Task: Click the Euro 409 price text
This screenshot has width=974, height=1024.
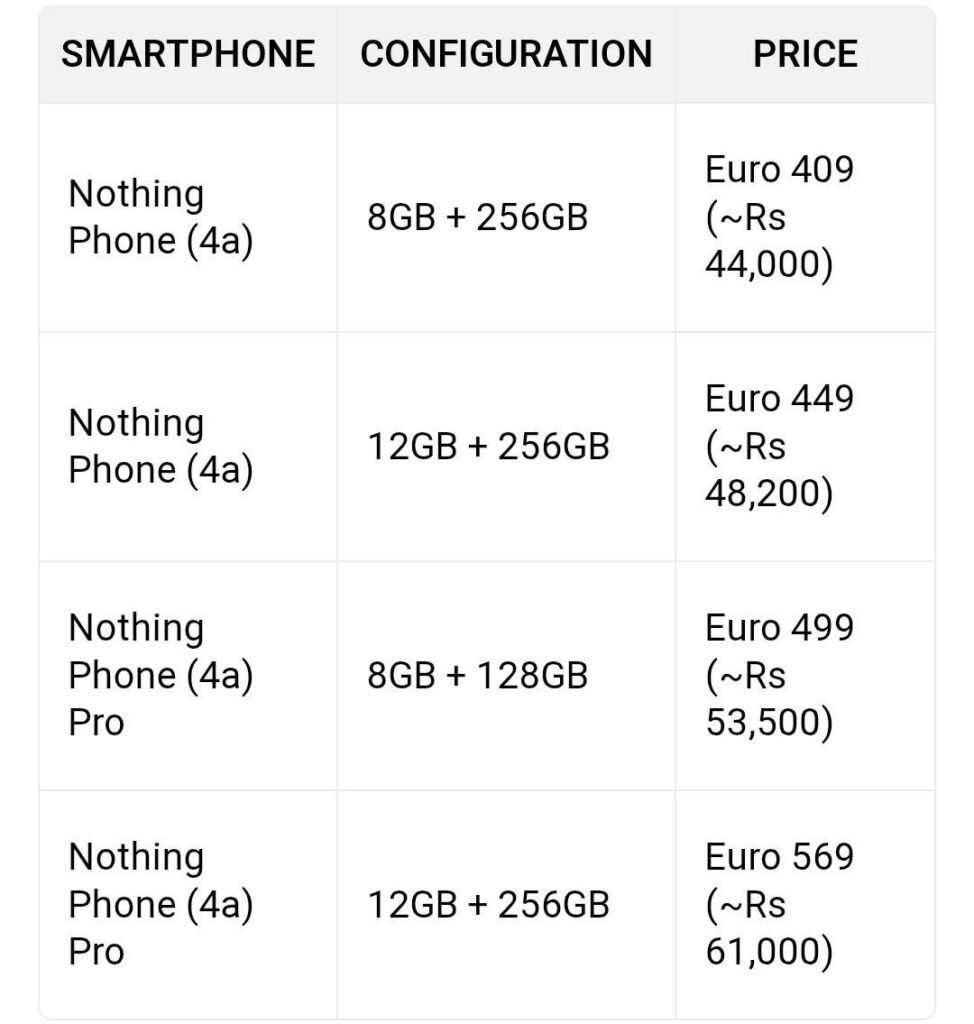Action: [780, 170]
